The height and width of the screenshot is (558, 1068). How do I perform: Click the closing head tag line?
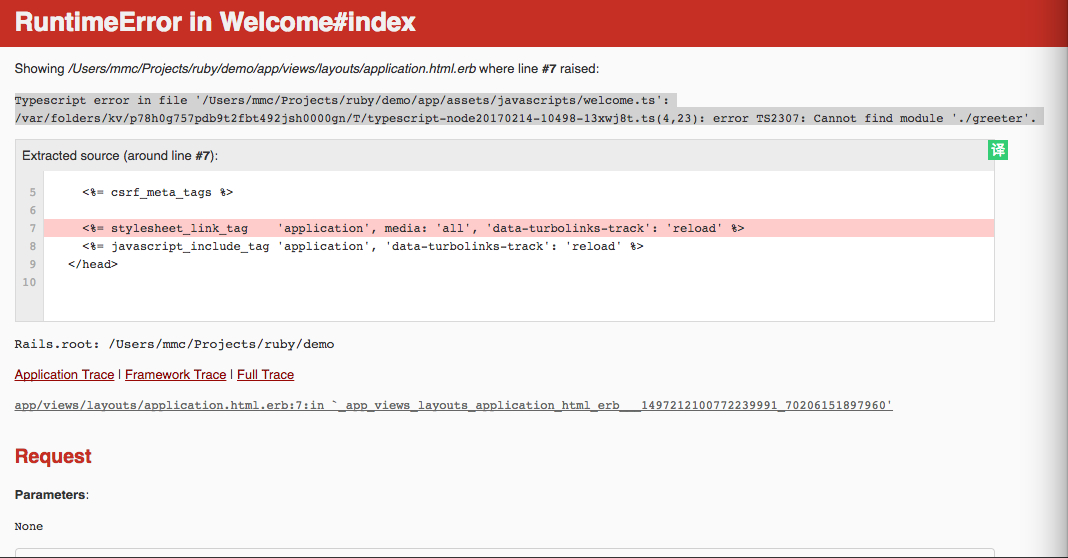93,264
